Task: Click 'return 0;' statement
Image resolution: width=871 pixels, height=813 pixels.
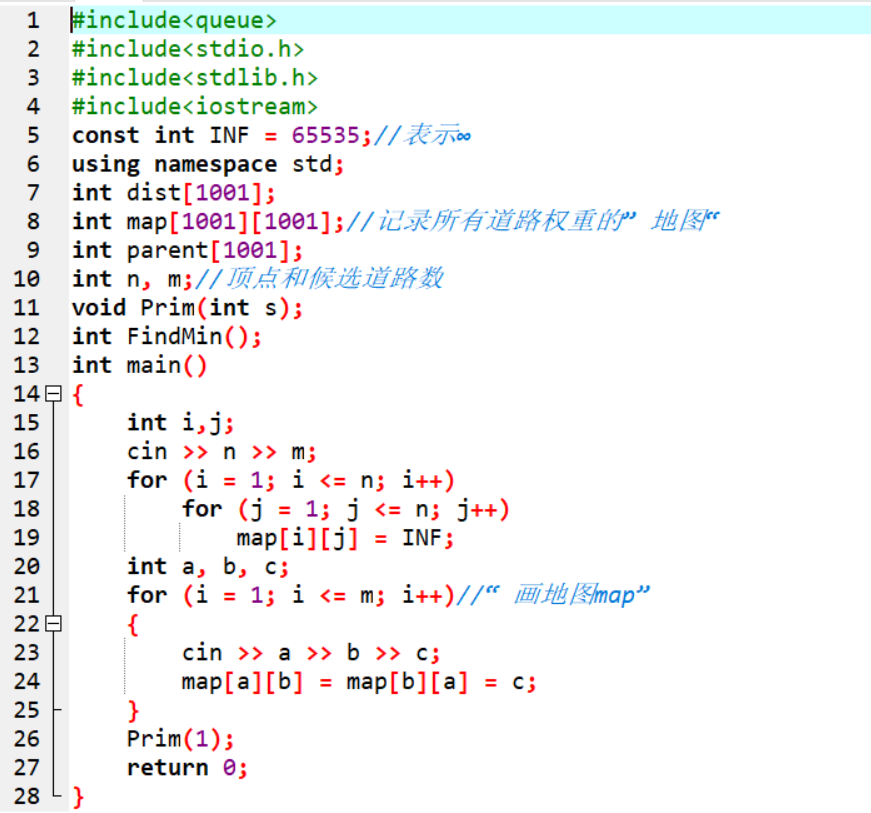Action: point(187,768)
